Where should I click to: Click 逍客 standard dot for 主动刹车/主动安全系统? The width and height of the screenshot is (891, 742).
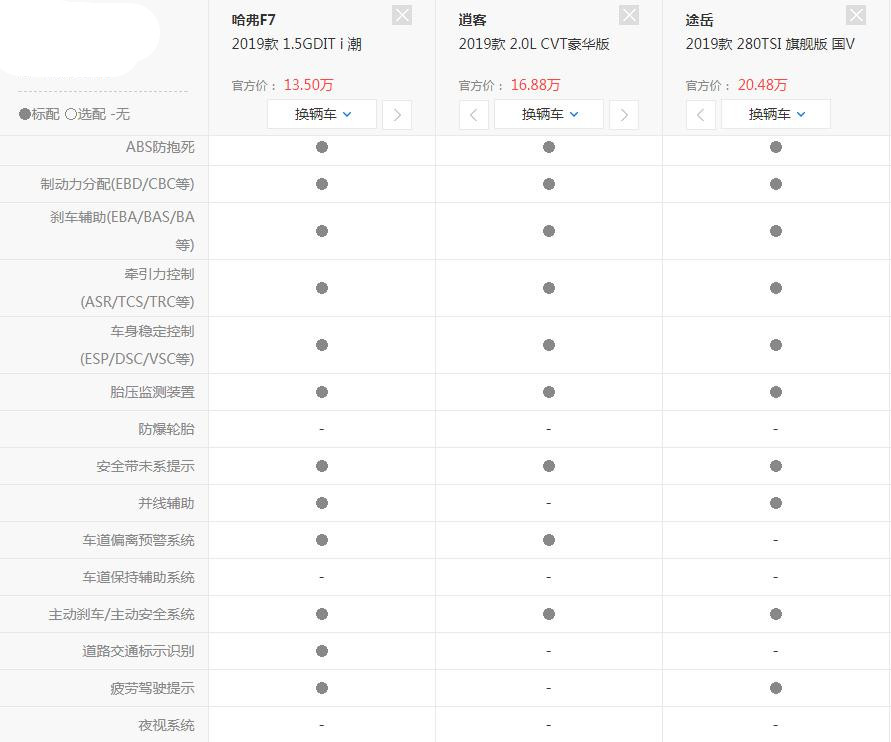coord(549,614)
